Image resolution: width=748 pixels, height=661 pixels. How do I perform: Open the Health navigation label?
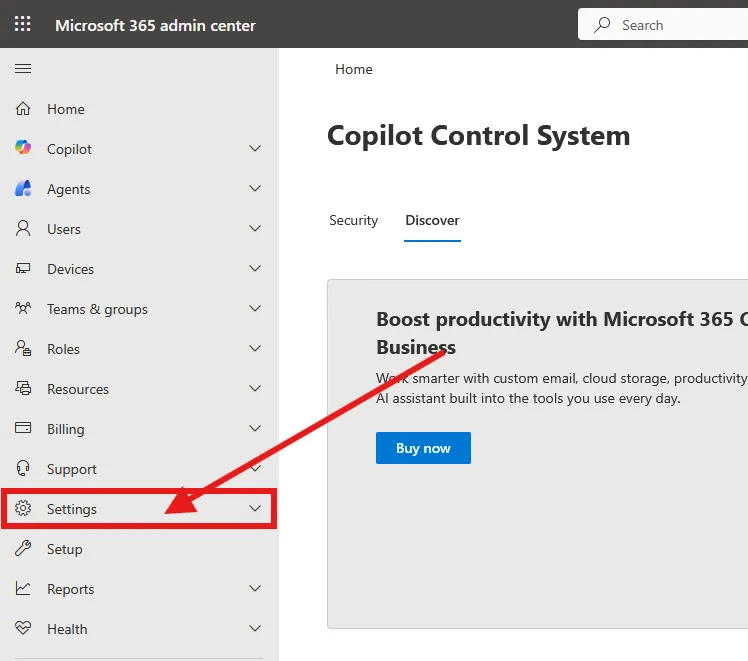pyautogui.click(x=67, y=630)
